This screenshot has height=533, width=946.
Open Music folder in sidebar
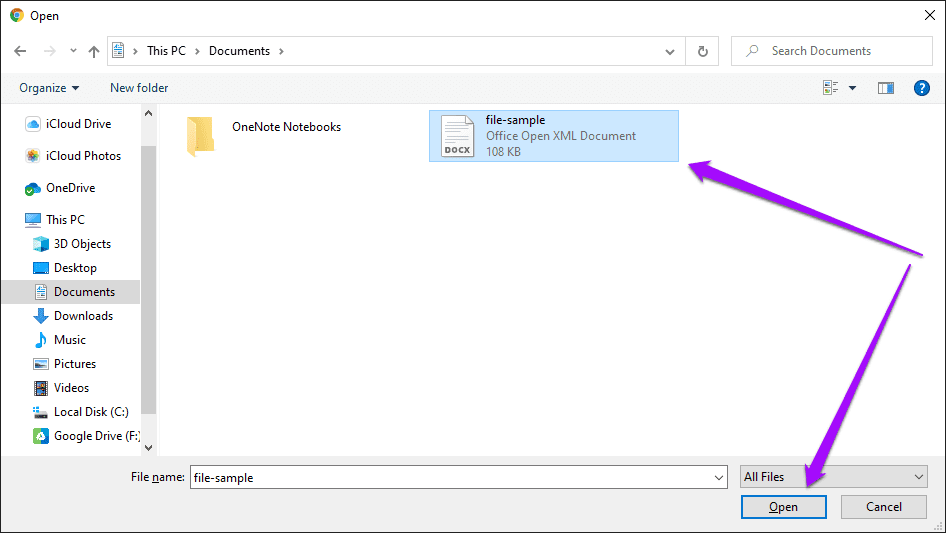[70, 340]
